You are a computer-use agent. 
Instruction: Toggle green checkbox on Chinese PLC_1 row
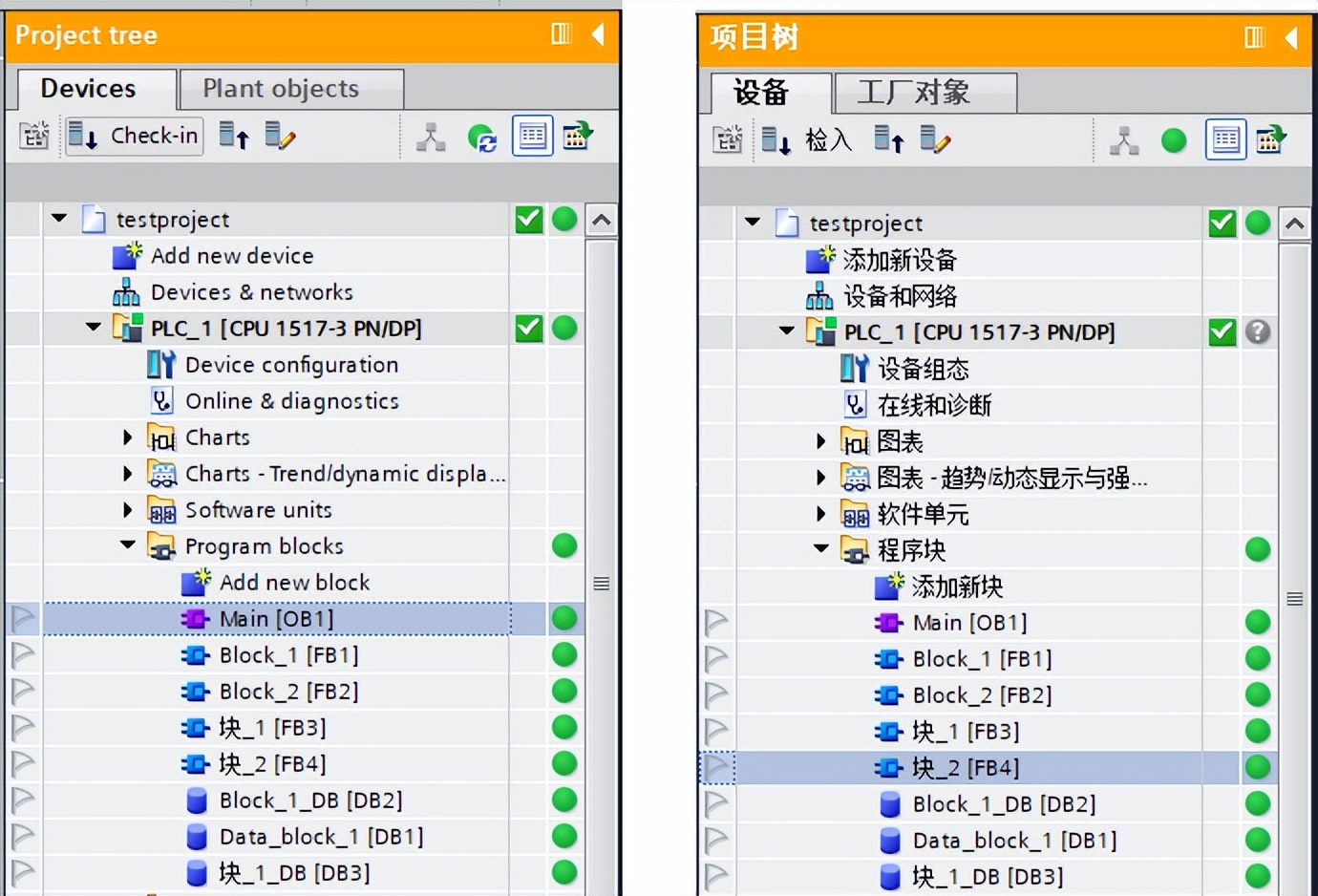[x=1222, y=331]
